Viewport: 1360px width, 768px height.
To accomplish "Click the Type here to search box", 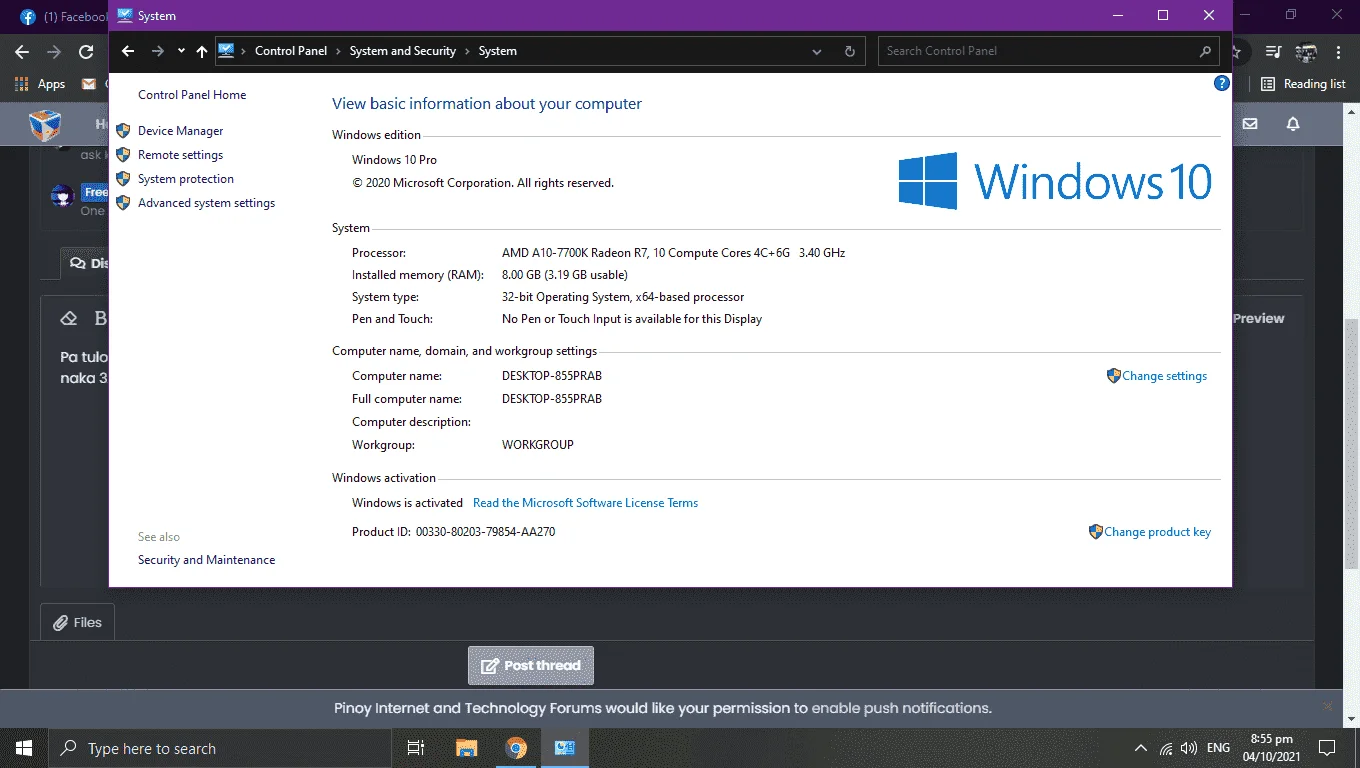I will [x=218, y=748].
